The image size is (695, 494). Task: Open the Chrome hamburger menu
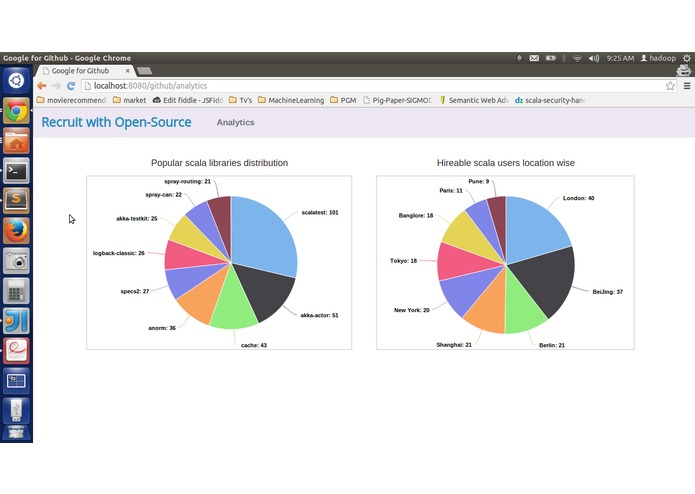[x=687, y=86]
